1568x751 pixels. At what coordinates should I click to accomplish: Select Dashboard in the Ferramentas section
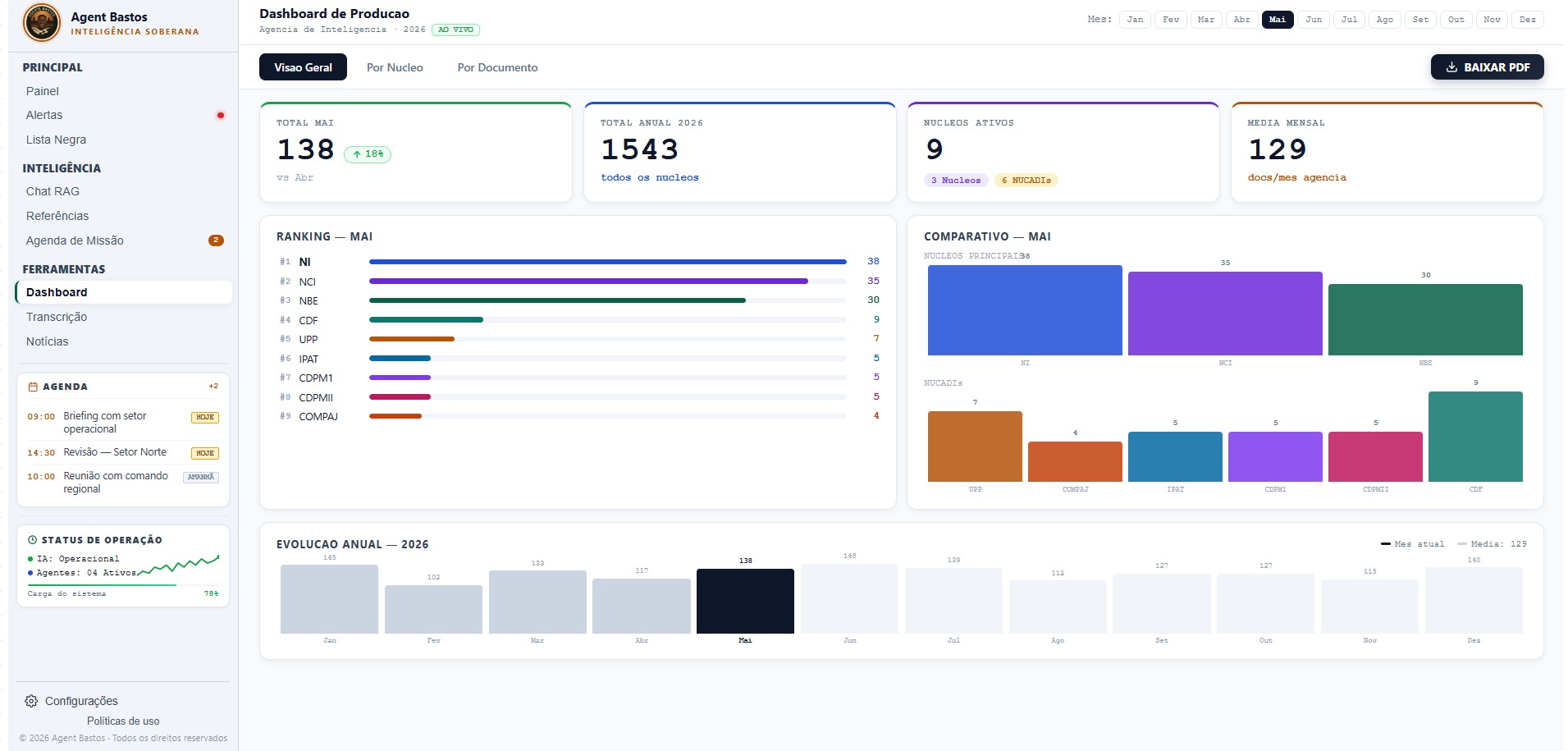(123, 292)
